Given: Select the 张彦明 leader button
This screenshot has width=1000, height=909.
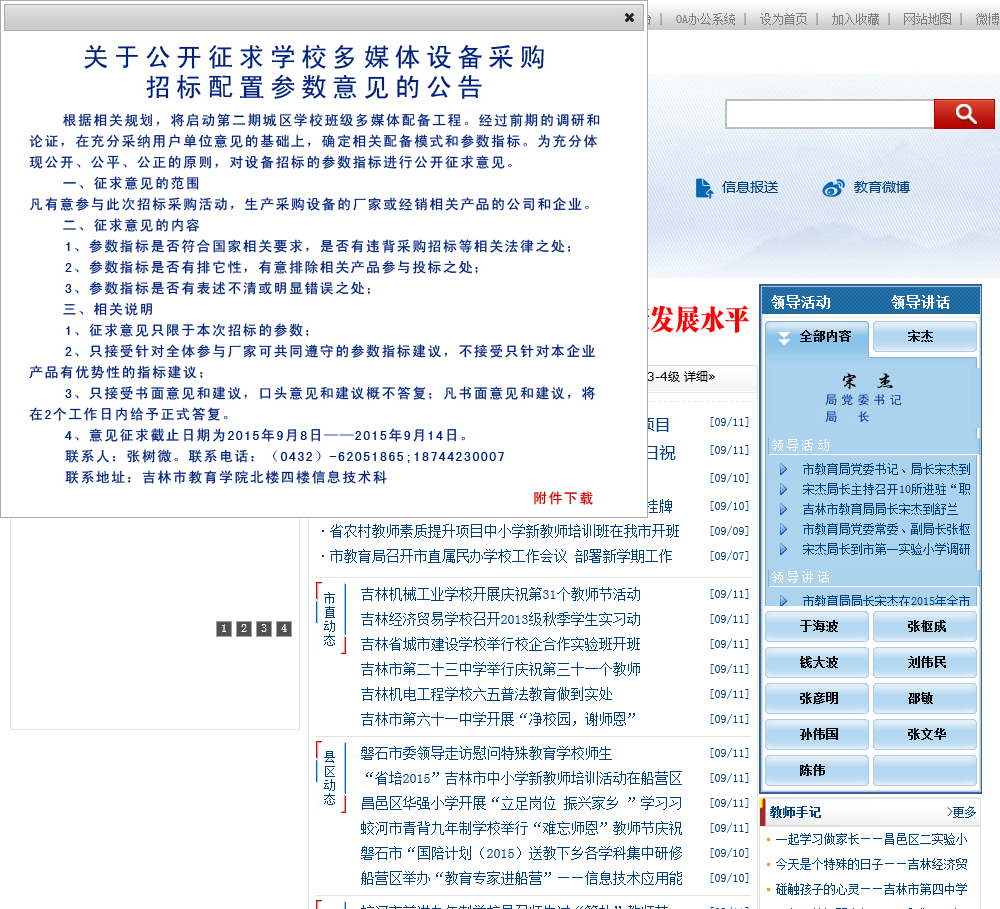Looking at the screenshot, I should pos(817,698).
